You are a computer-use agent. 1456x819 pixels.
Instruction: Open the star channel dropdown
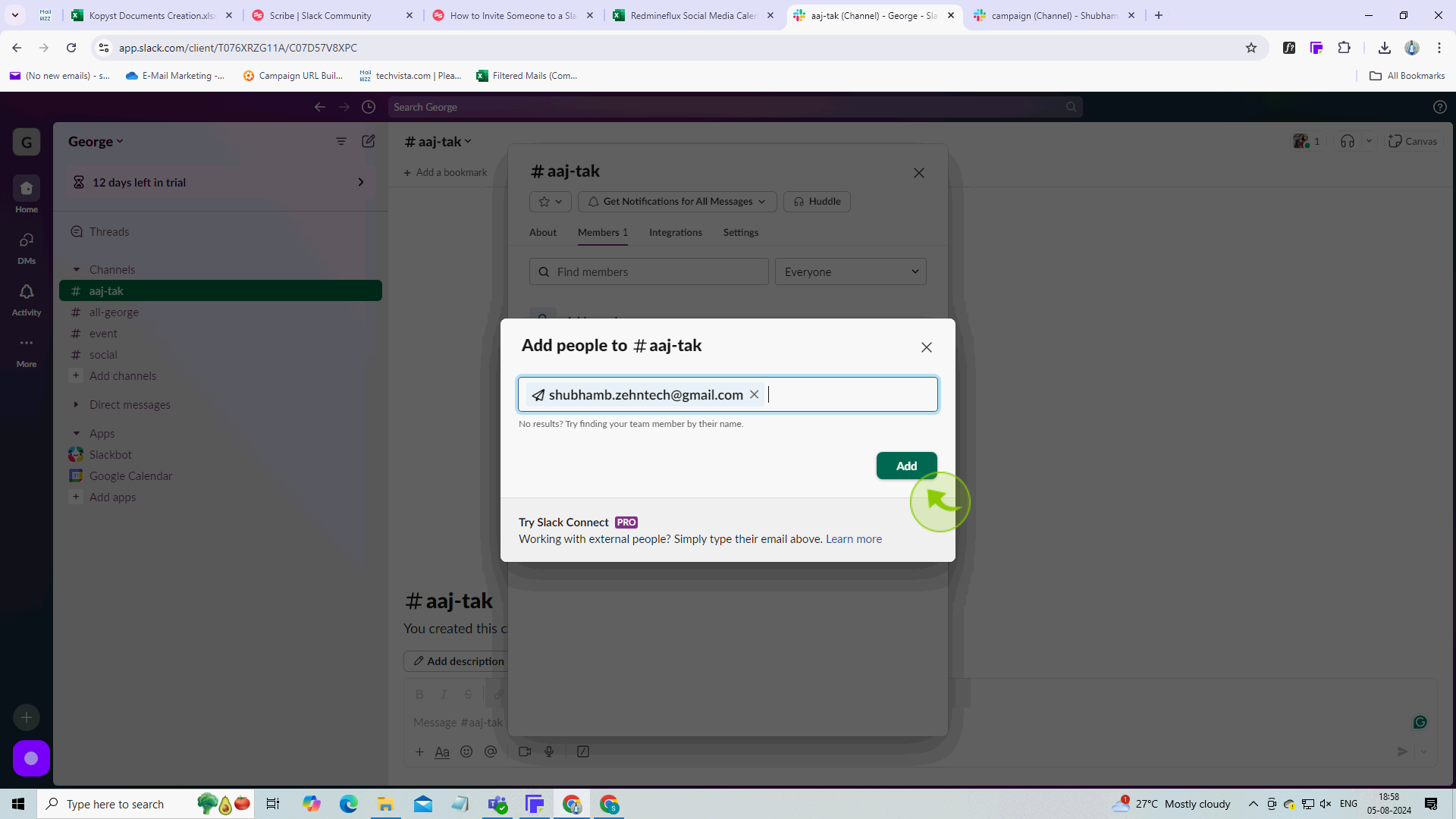550,202
